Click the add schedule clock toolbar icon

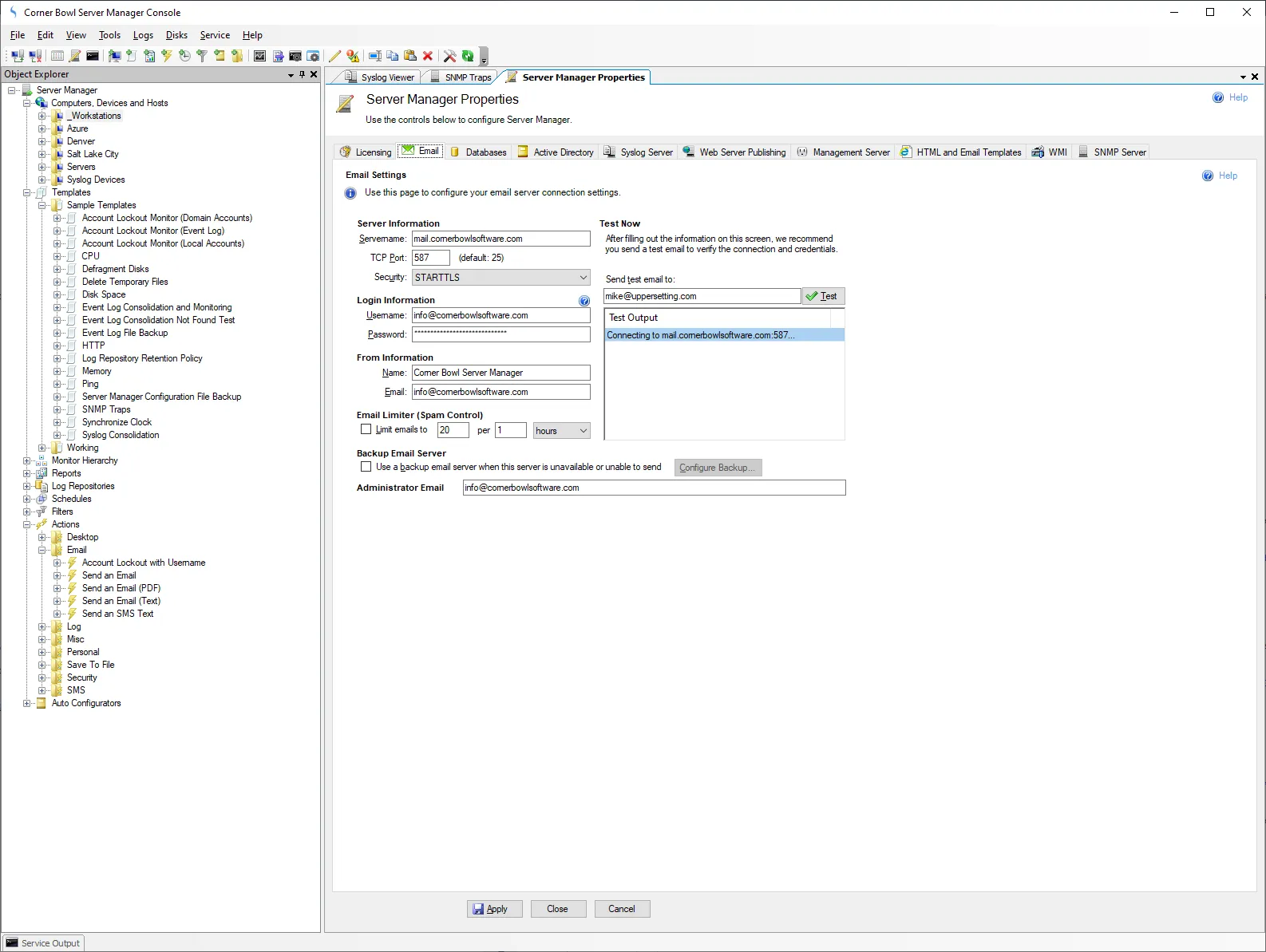click(x=184, y=56)
